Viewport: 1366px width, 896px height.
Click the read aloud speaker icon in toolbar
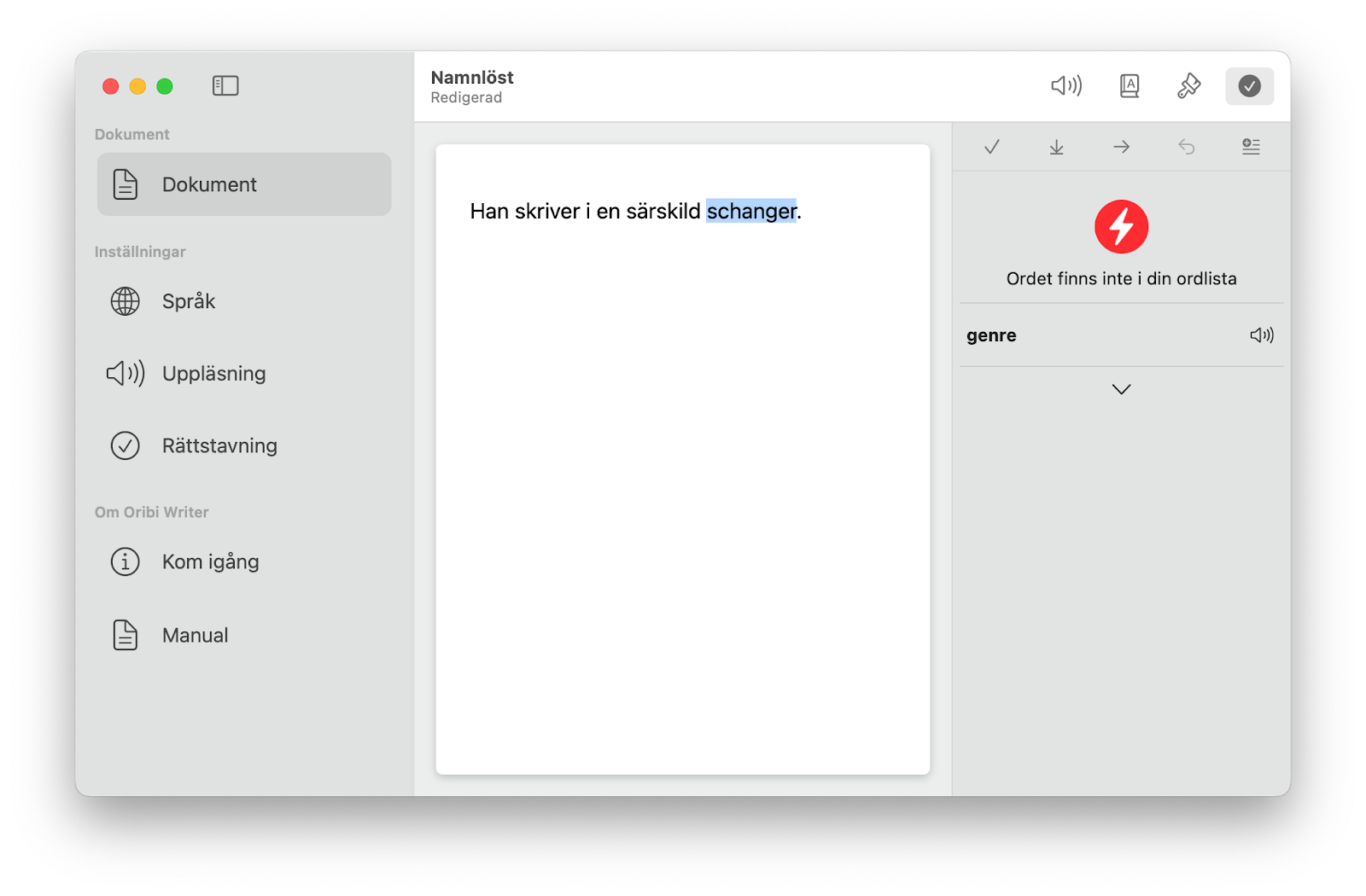click(1066, 85)
